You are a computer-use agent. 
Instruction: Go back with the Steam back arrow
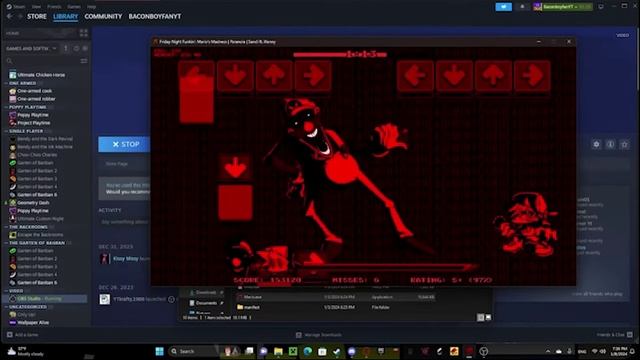pyautogui.click(x=9, y=16)
